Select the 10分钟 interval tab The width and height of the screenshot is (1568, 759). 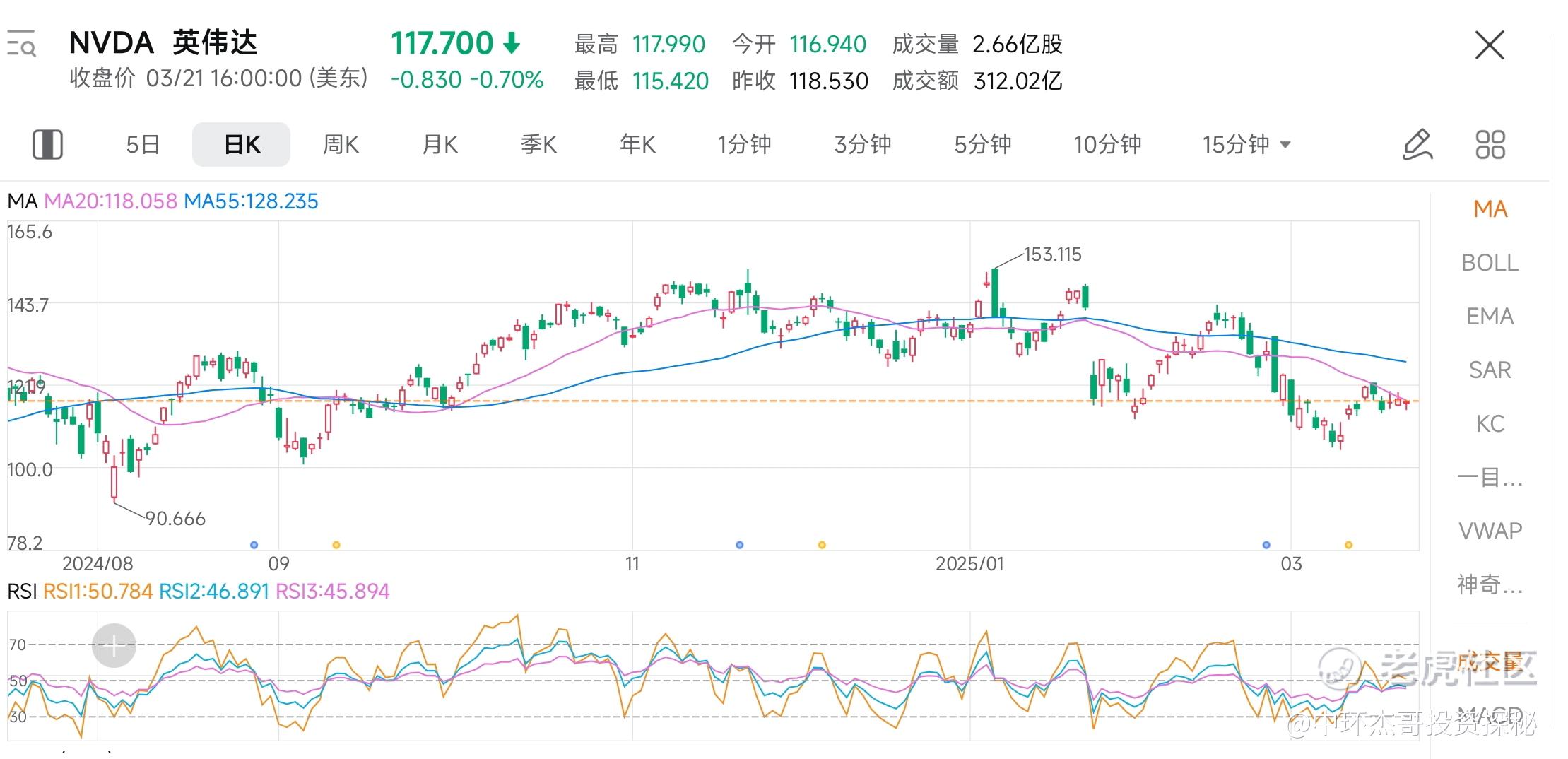point(1107,144)
